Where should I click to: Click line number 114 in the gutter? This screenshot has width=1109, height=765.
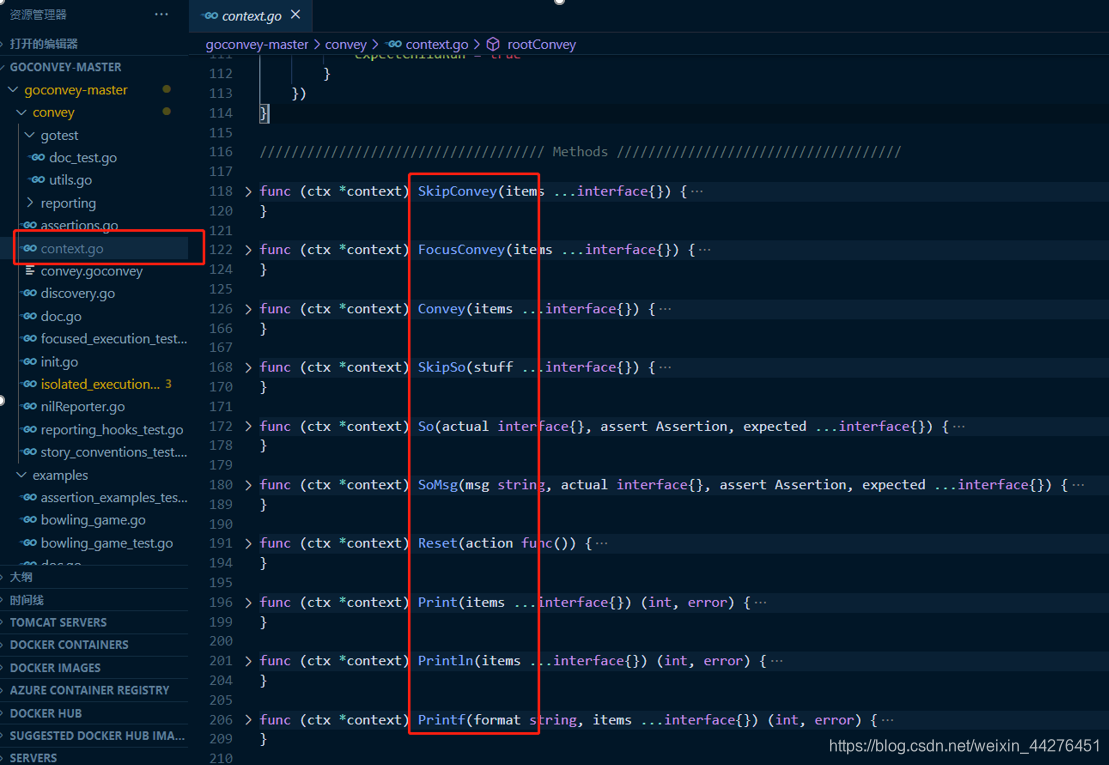[221, 112]
